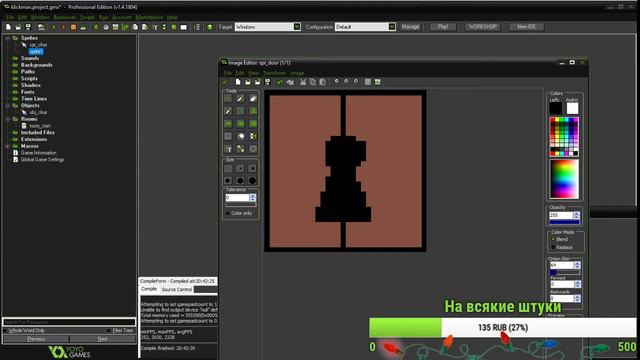
Task: Click the Undo arrow in Image Editor
Action: [x=280, y=82]
